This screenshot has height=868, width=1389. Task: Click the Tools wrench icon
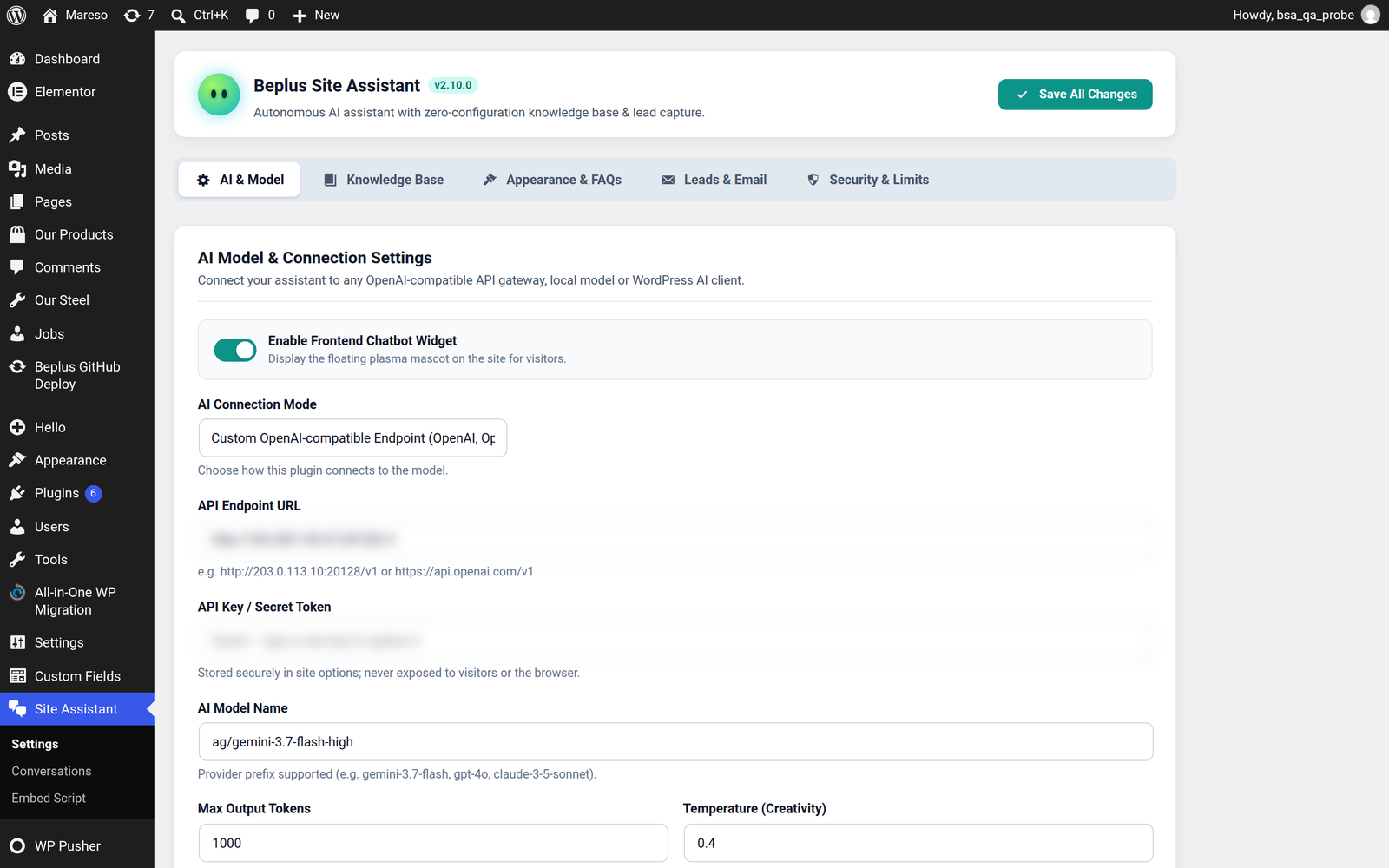pos(17,560)
